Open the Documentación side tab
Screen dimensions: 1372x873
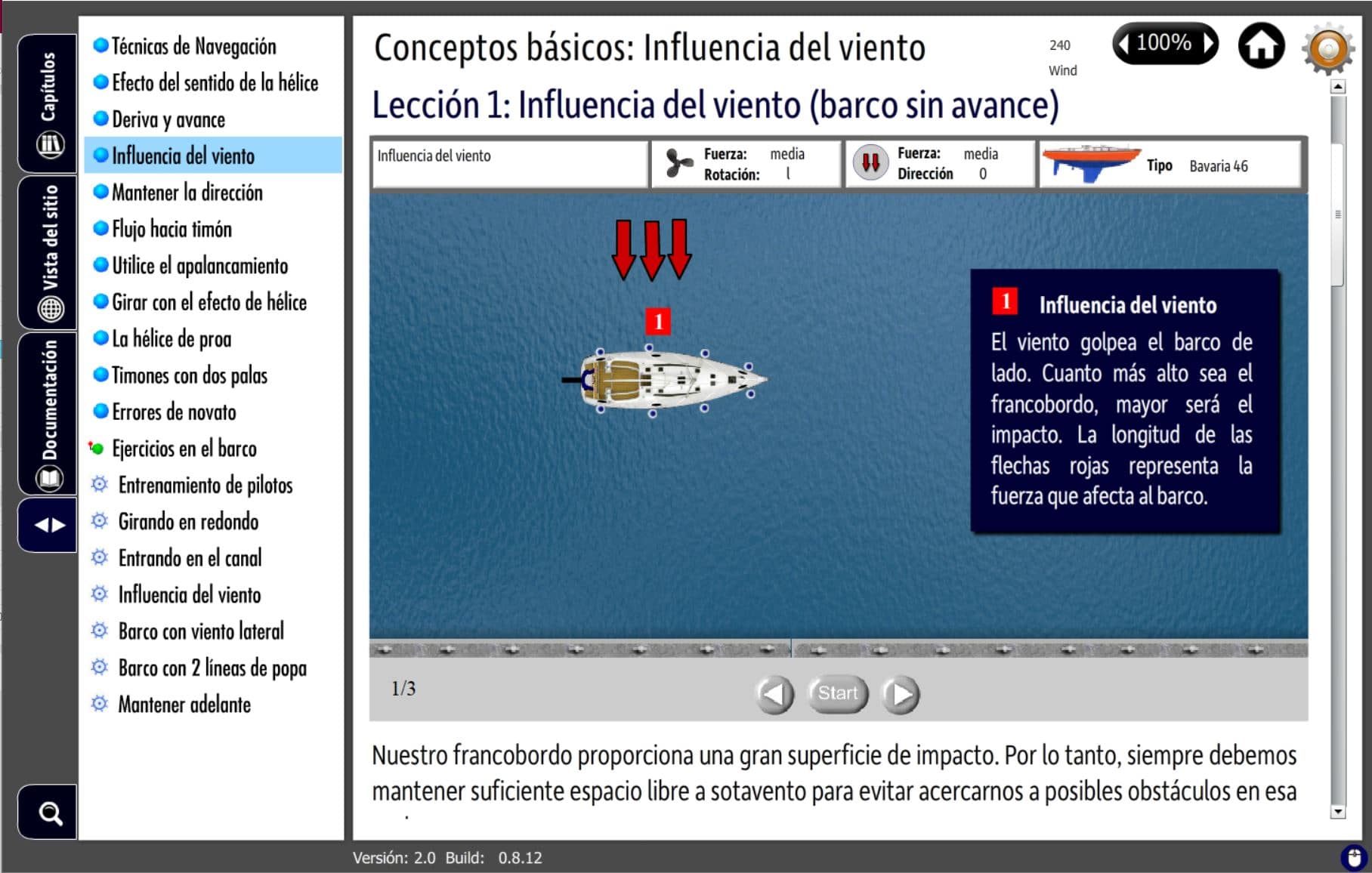[x=48, y=413]
